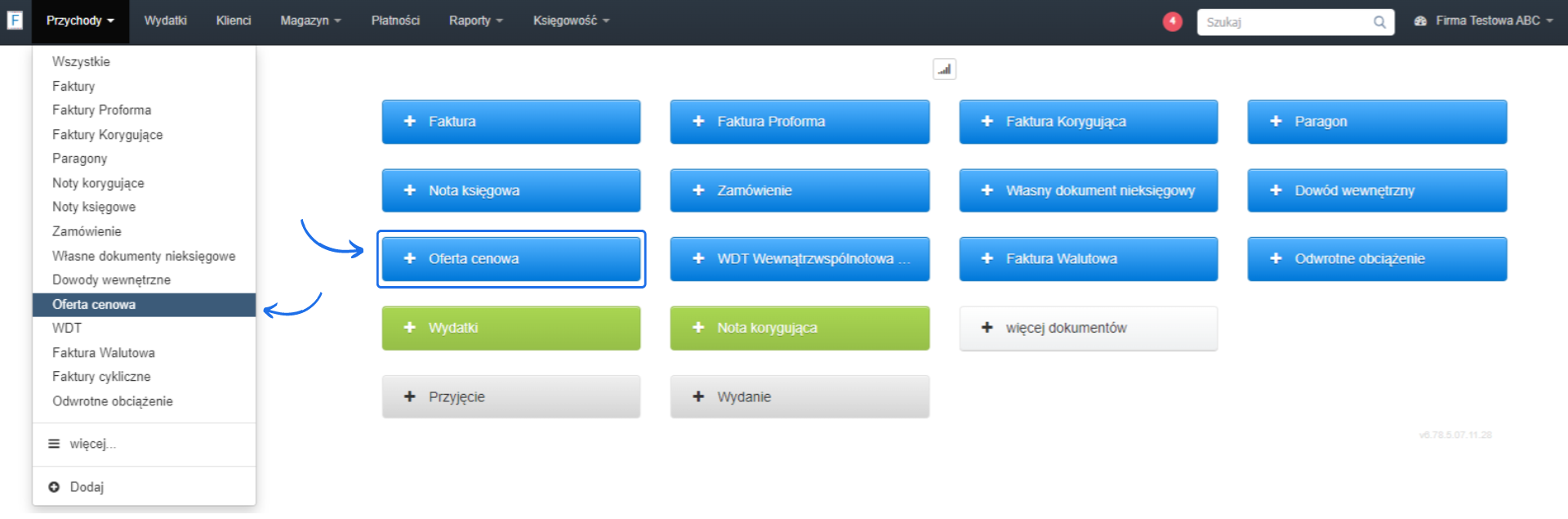1568x519 pixels.
Task: Add a Nota korygująca
Action: point(800,328)
